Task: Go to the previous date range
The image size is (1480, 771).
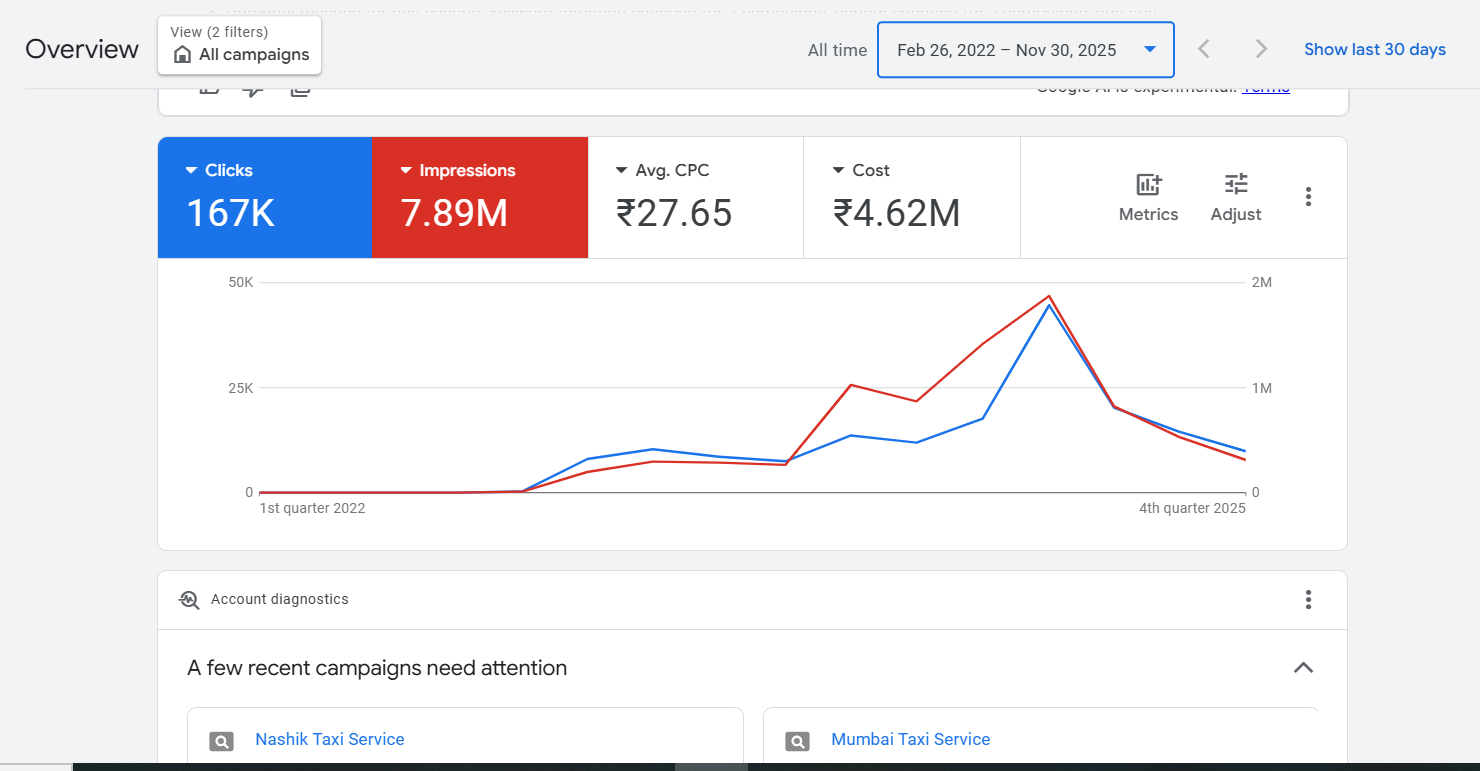Action: (1204, 49)
